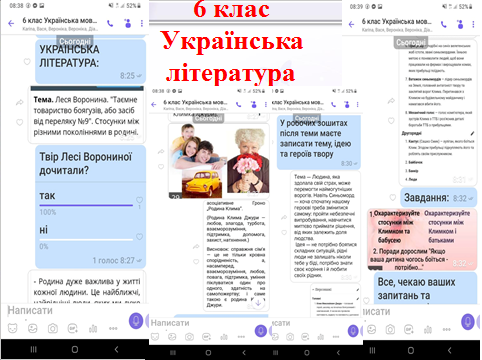The width and height of the screenshot is (482, 360).
Task: Toggle heart beside the 'Завдання:' message
Action: (x=393, y=198)
